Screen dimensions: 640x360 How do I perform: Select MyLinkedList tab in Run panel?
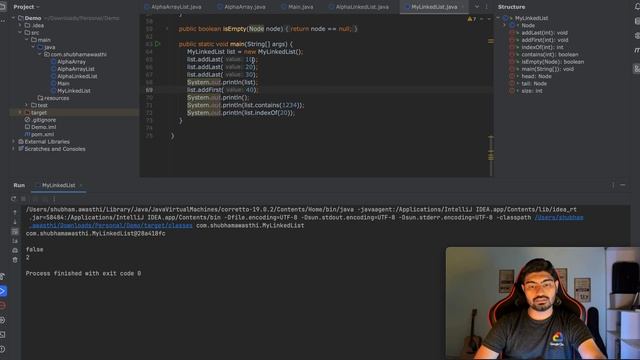tap(58, 185)
